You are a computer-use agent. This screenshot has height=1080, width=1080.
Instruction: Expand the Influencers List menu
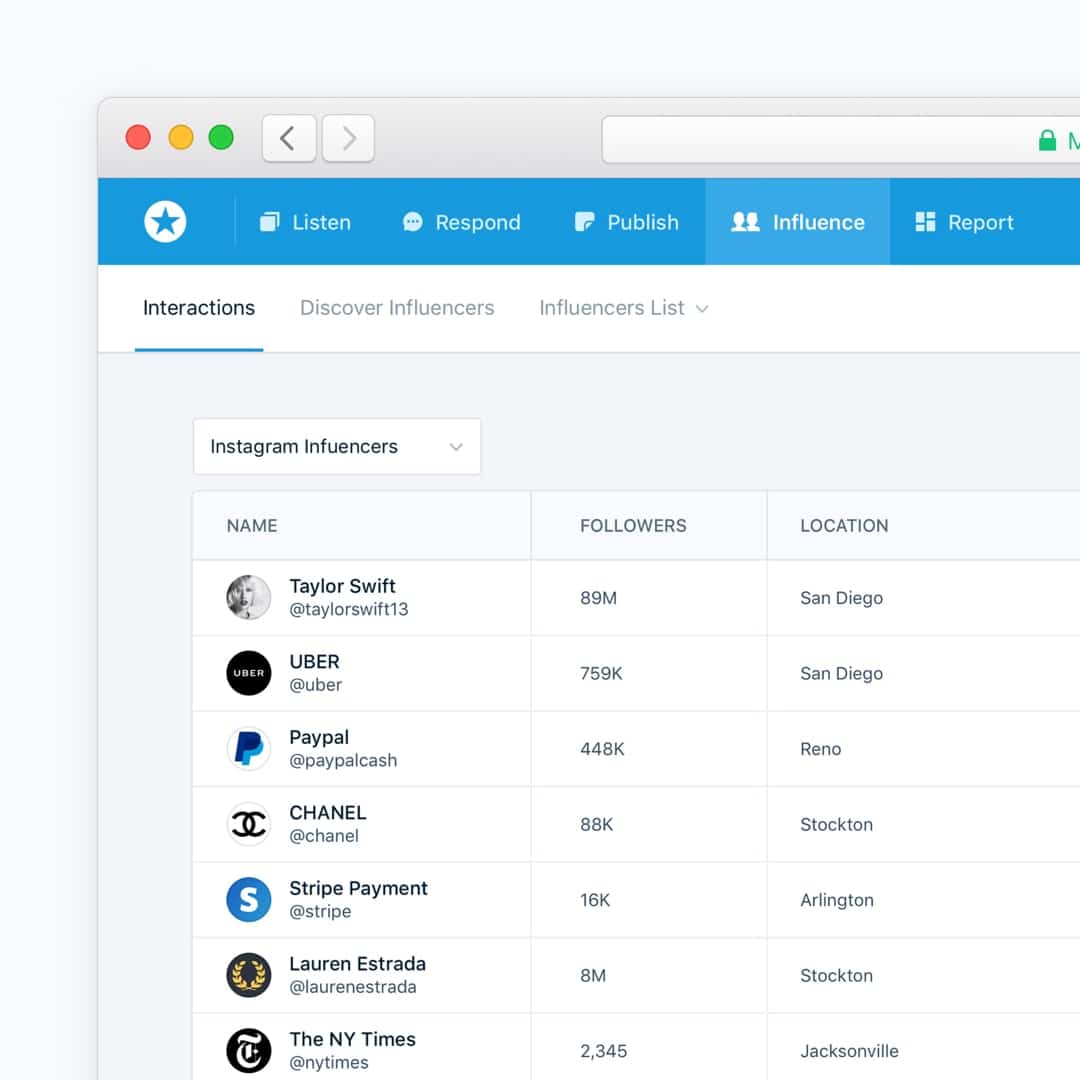pyautogui.click(x=624, y=308)
